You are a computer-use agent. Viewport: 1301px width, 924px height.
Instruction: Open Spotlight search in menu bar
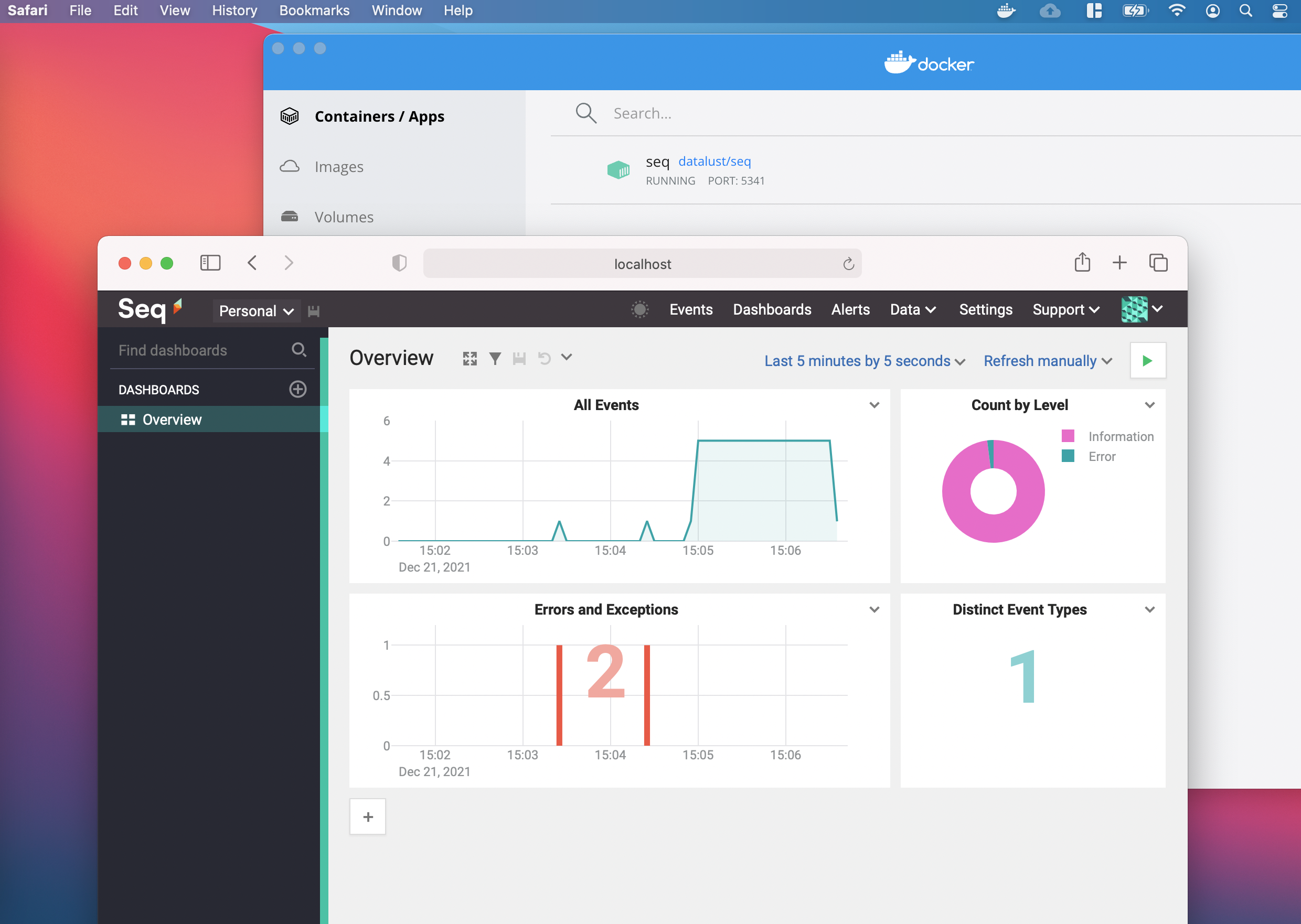click(1245, 11)
